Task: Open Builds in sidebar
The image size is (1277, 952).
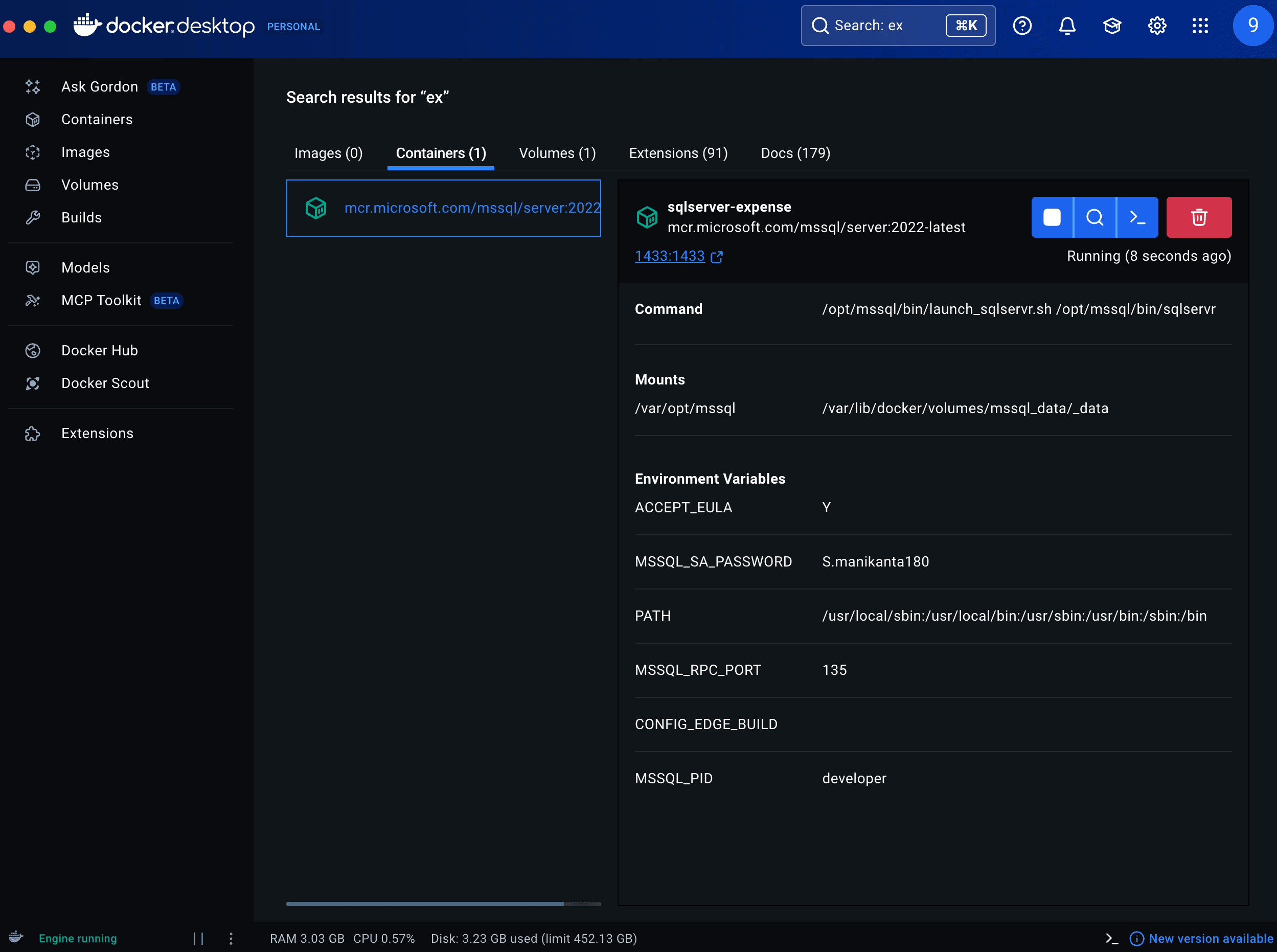Action: click(121, 217)
